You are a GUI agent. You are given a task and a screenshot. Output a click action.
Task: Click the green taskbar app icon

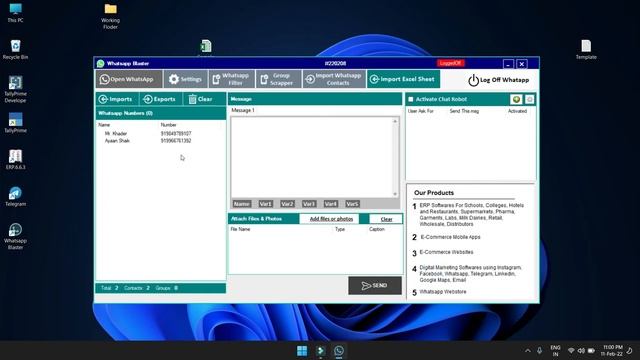click(321, 351)
